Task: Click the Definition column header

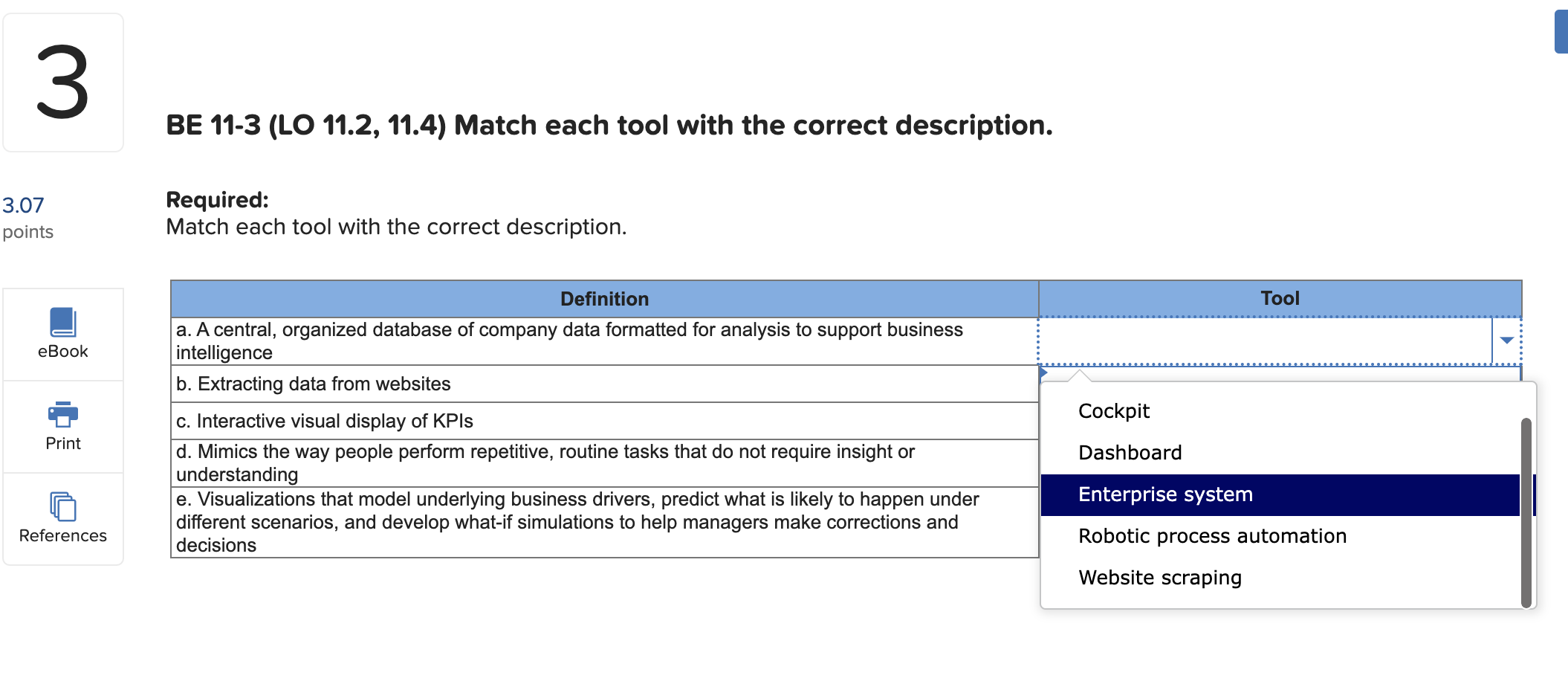Action: pos(603,298)
